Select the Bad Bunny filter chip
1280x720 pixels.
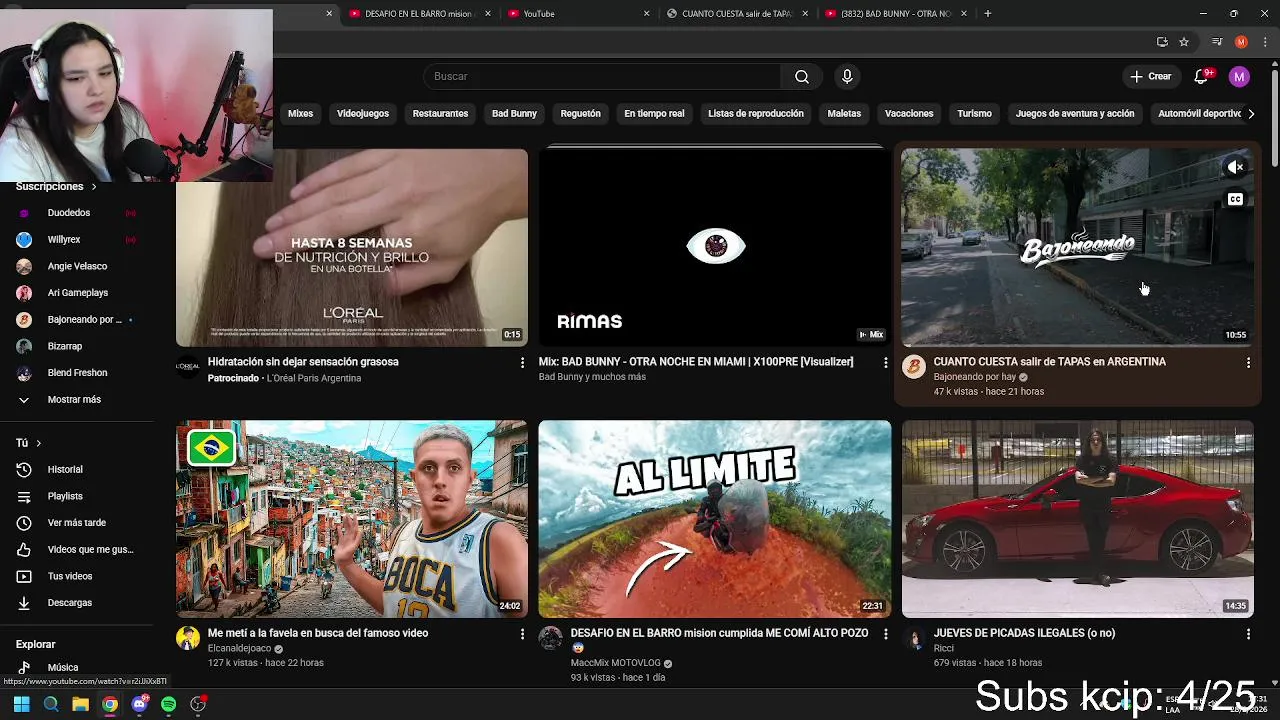(514, 114)
